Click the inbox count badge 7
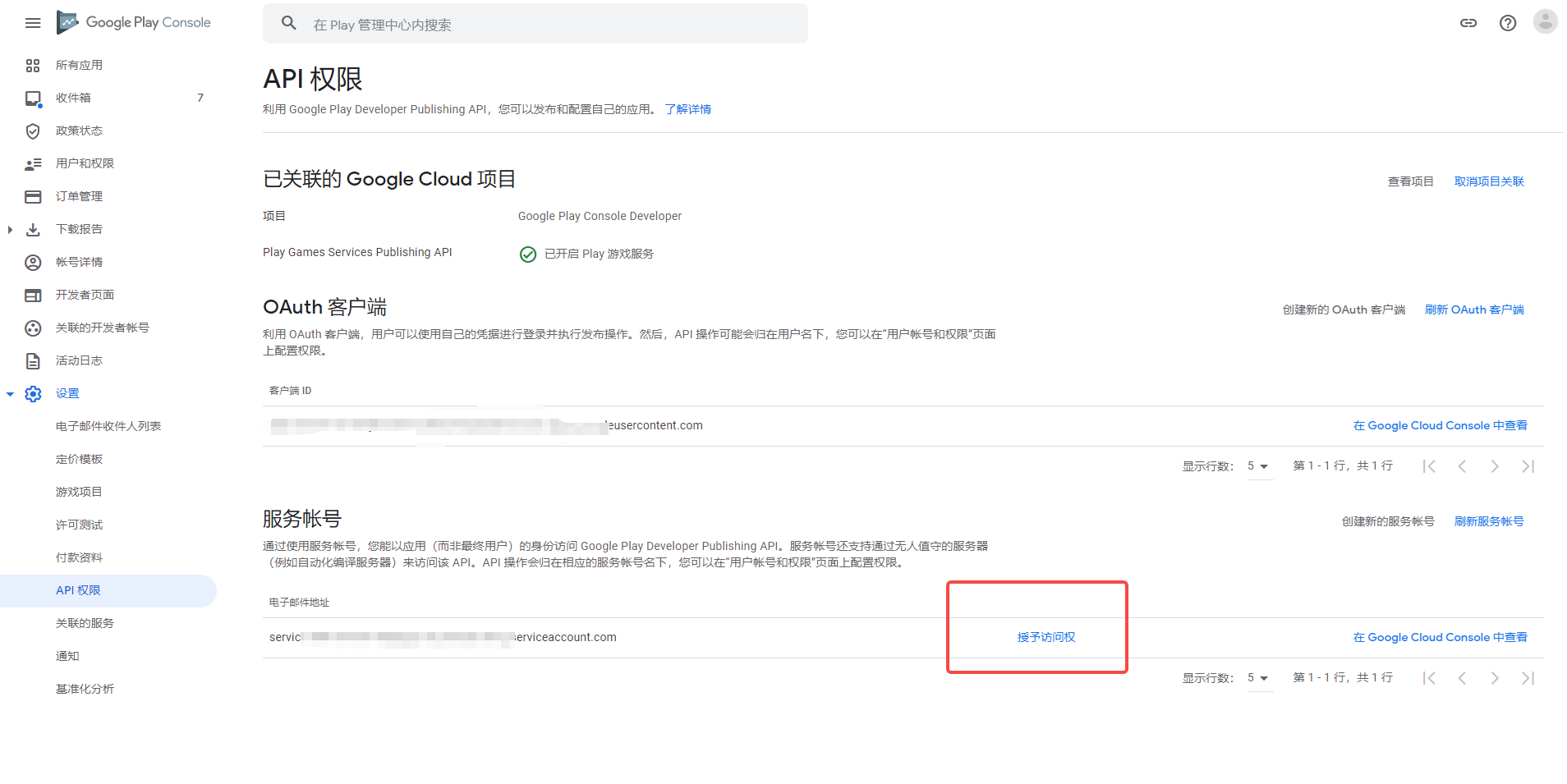The image size is (1567, 784). coord(200,98)
